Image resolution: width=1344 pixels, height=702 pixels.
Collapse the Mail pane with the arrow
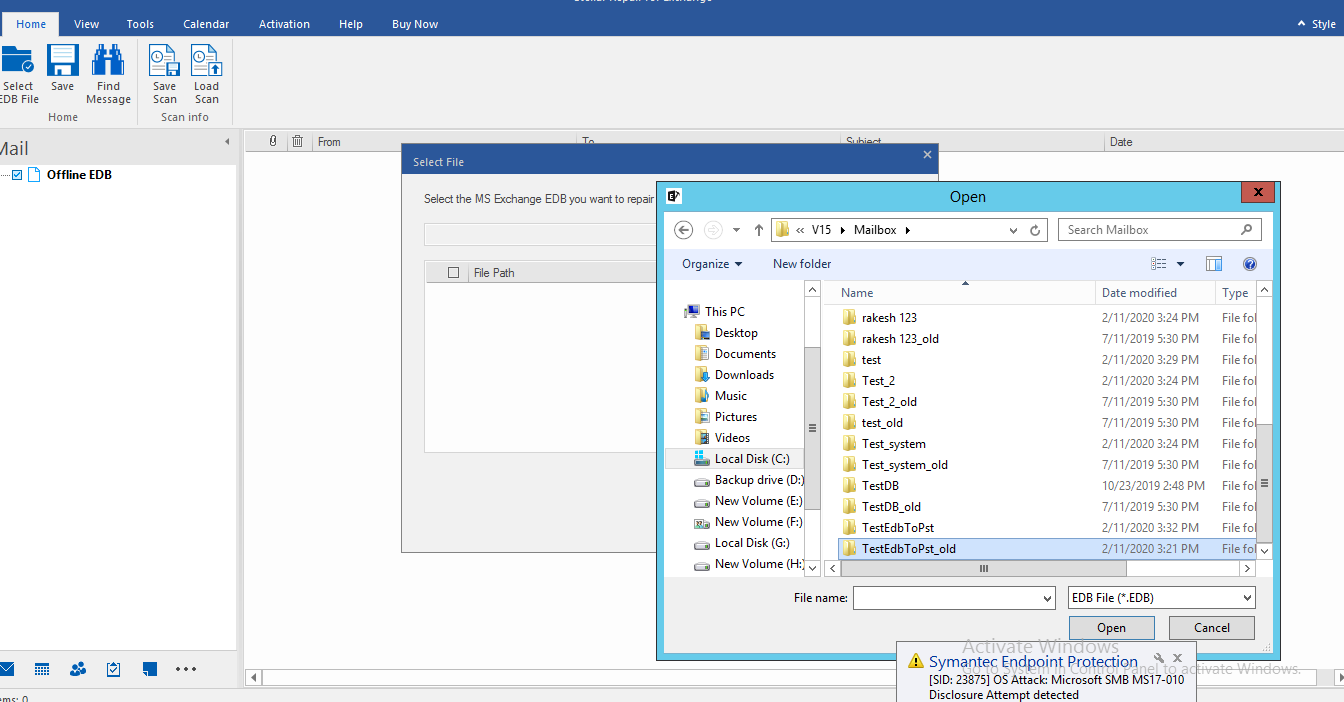[227, 142]
